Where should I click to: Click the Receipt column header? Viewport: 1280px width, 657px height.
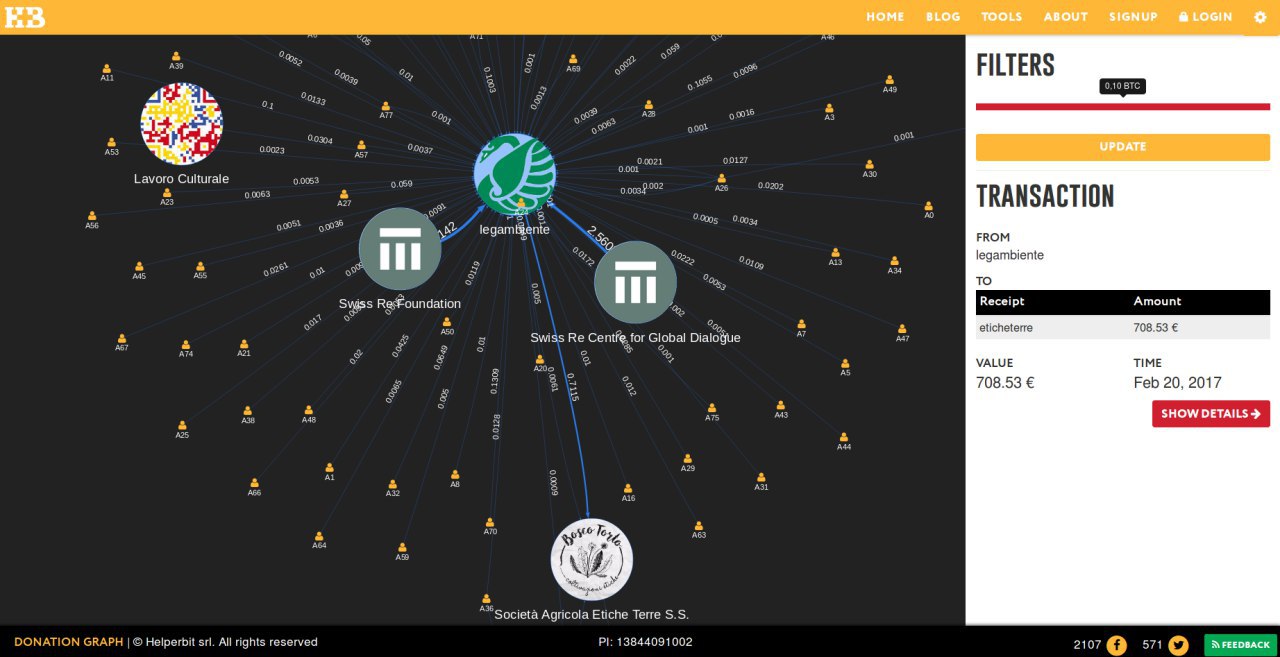tap(1002, 301)
